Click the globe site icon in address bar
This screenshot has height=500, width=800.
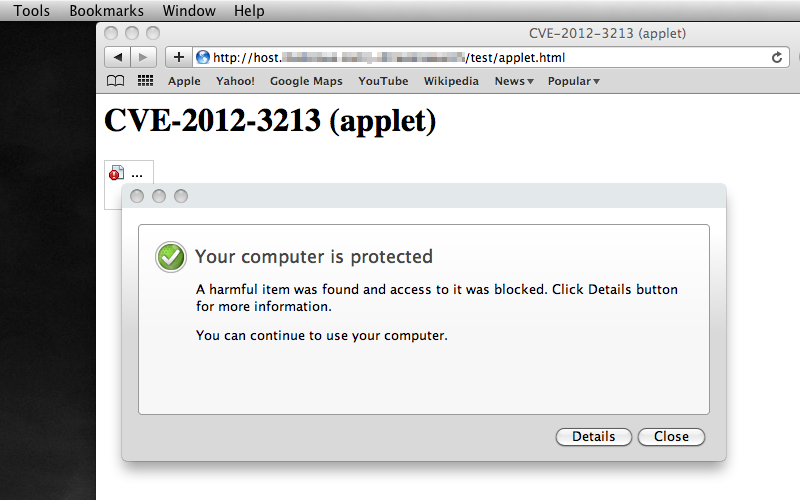(x=203, y=57)
